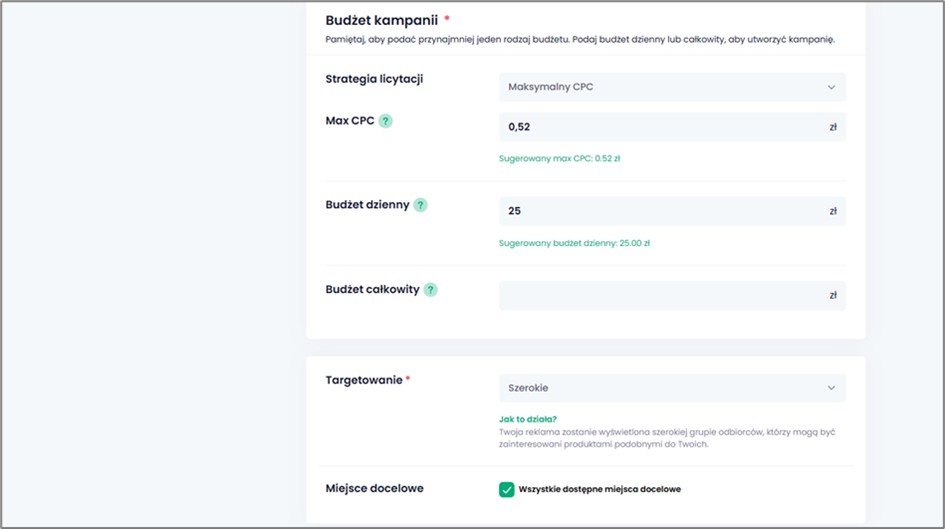This screenshot has width=945, height=529.
Task: Click the zł suffix in Max CPC field
Action: tap(833, 127)
